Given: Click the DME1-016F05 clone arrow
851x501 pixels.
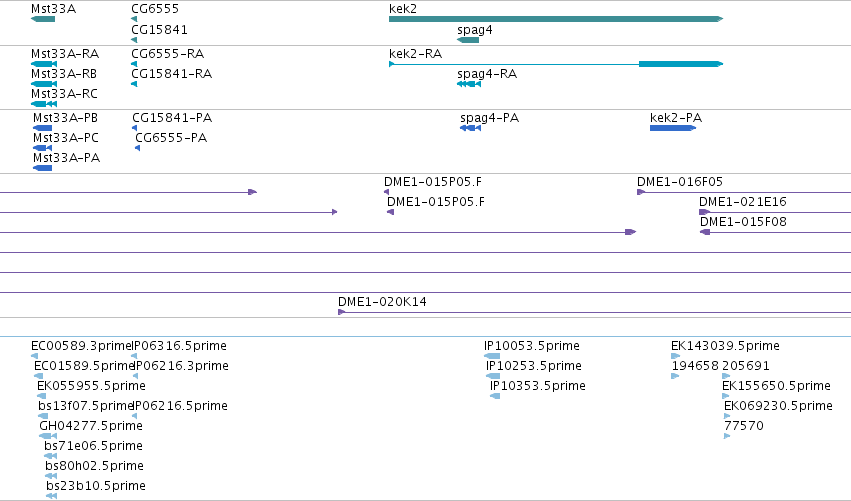Looking at the screenshot, I should point(641,192).
